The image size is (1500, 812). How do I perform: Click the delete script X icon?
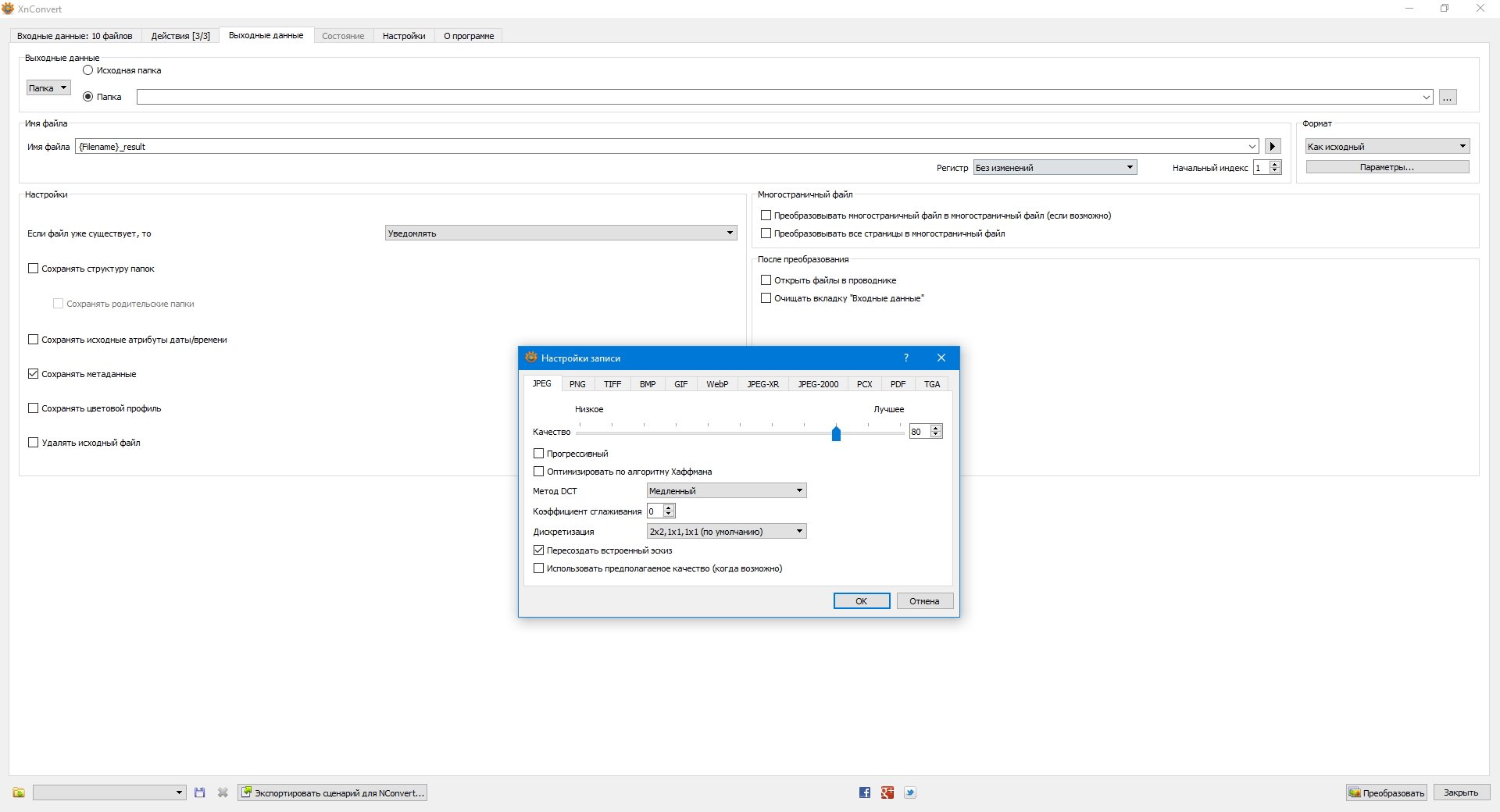(x=223, y=792)
